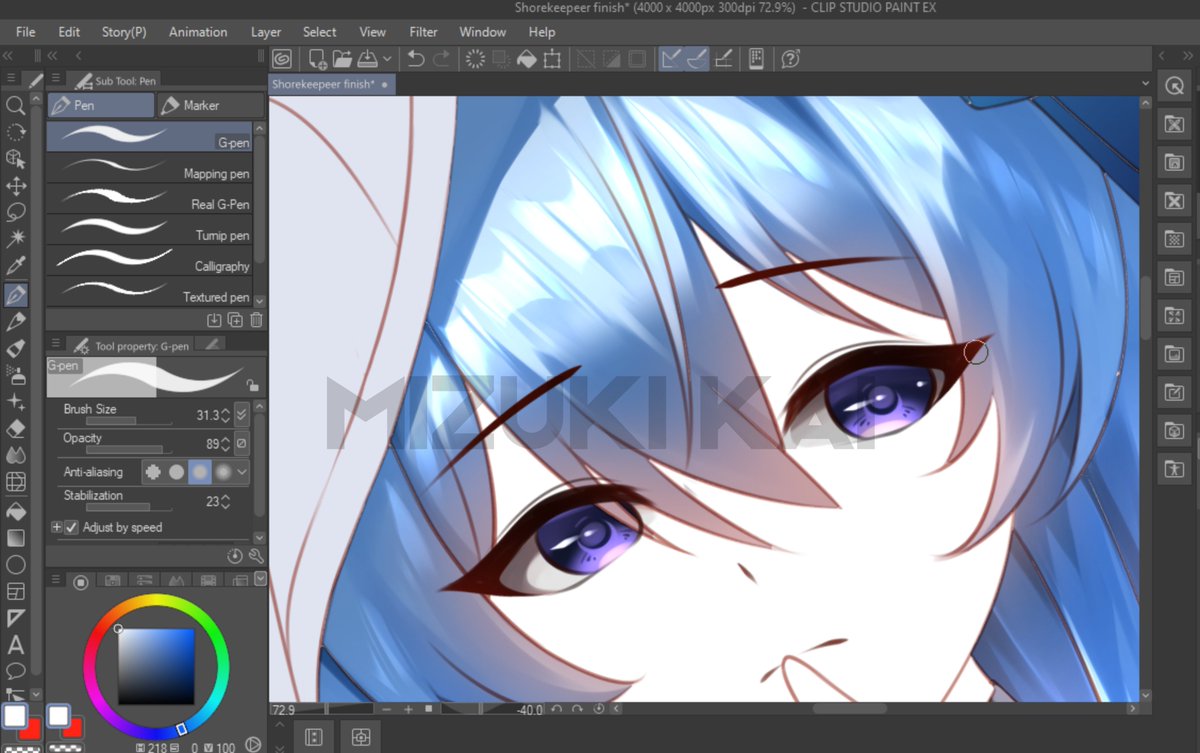This screenshot has width=1200, height=753.
Task: Expand Adjust by speed plus expander
Action: pyautogui.click(x=57, y=527)
